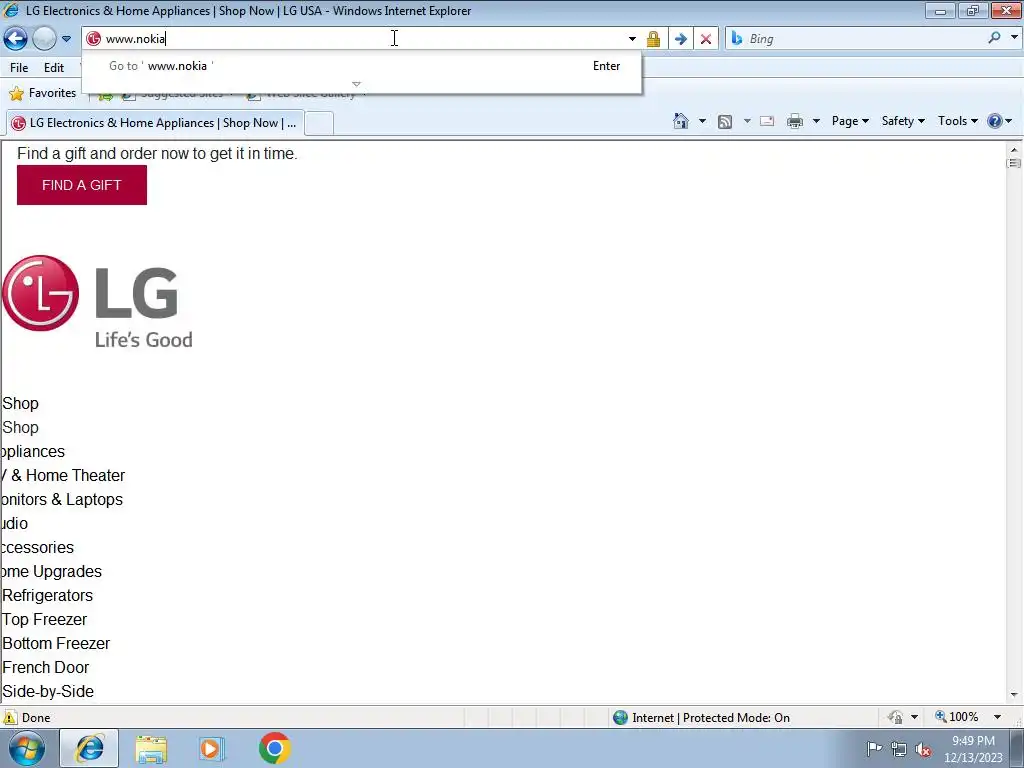Screen dimensions: 1024x768
Task: Click 'Internet | Protected Mode: On' status
Action: point(701,718)
